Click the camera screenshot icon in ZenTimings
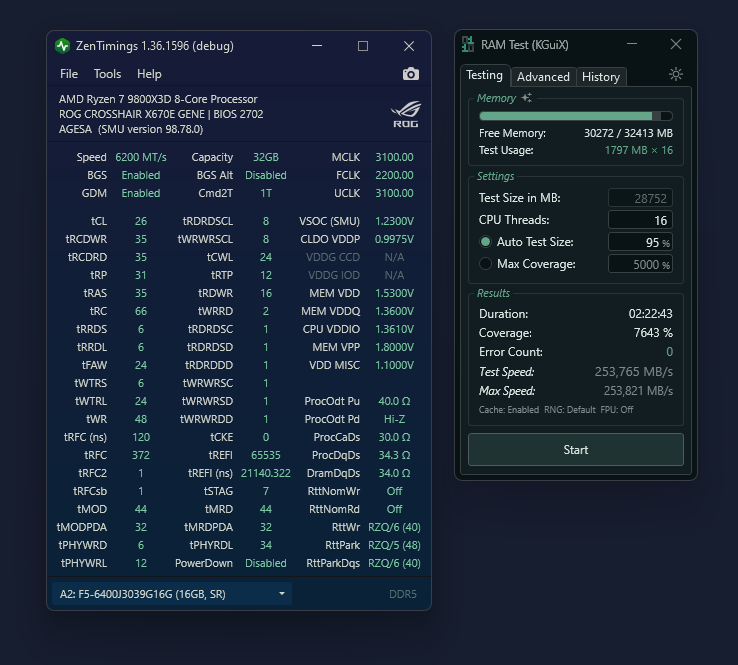Screen dimensions: 738x665 pyautogui.click(x=410, y=74)
